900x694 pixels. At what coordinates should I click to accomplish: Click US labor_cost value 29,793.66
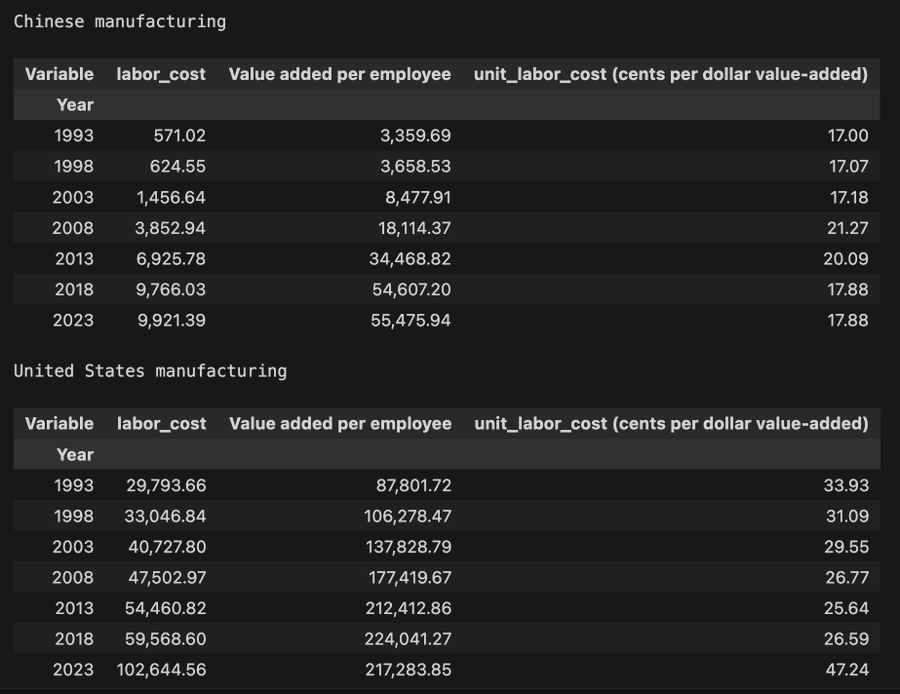click(166, 486)
